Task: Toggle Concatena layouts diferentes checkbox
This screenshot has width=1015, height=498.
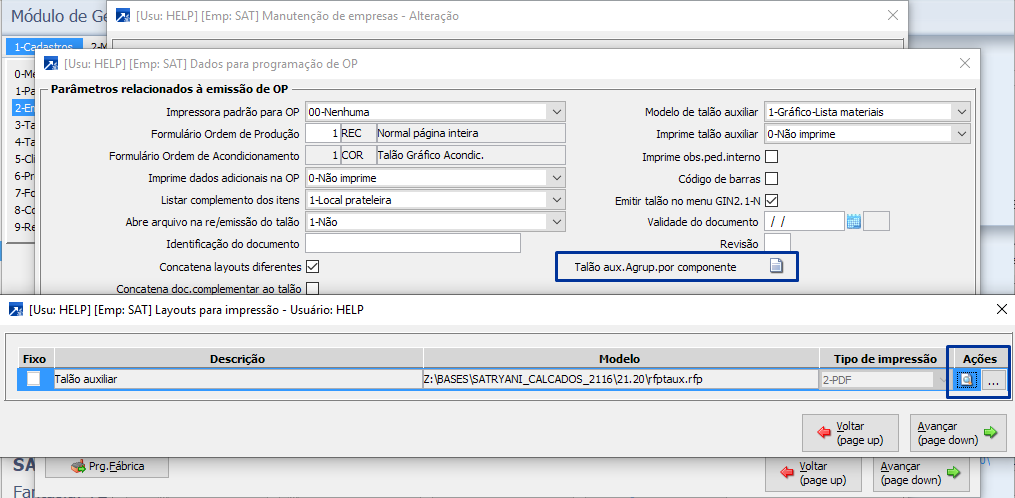Action: tap(313, 266)
